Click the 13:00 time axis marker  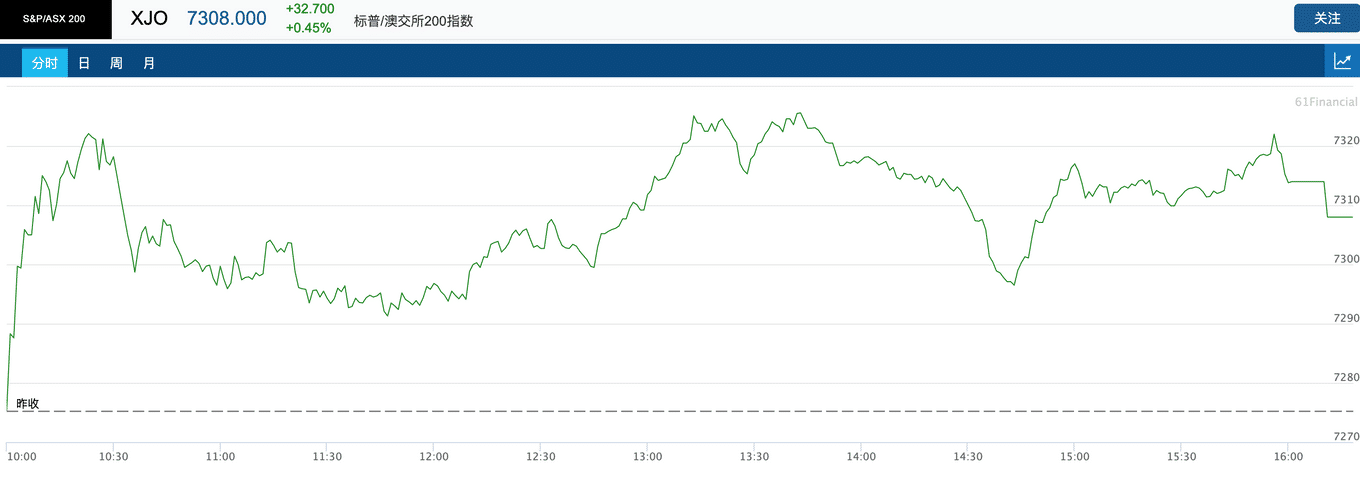647,457
